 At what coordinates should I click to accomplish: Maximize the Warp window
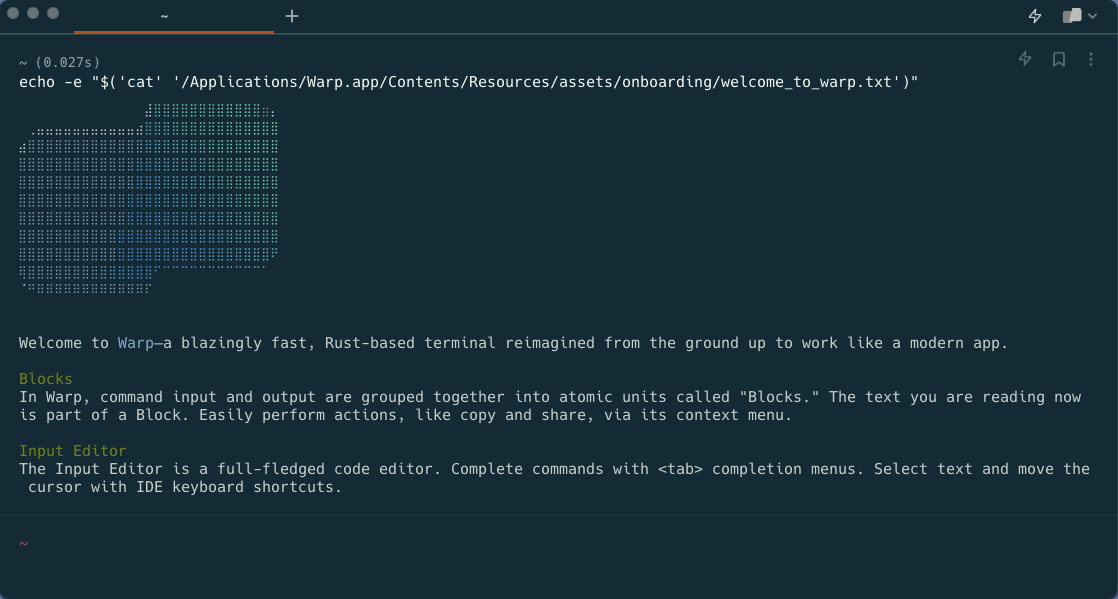[x=53, y=14]
